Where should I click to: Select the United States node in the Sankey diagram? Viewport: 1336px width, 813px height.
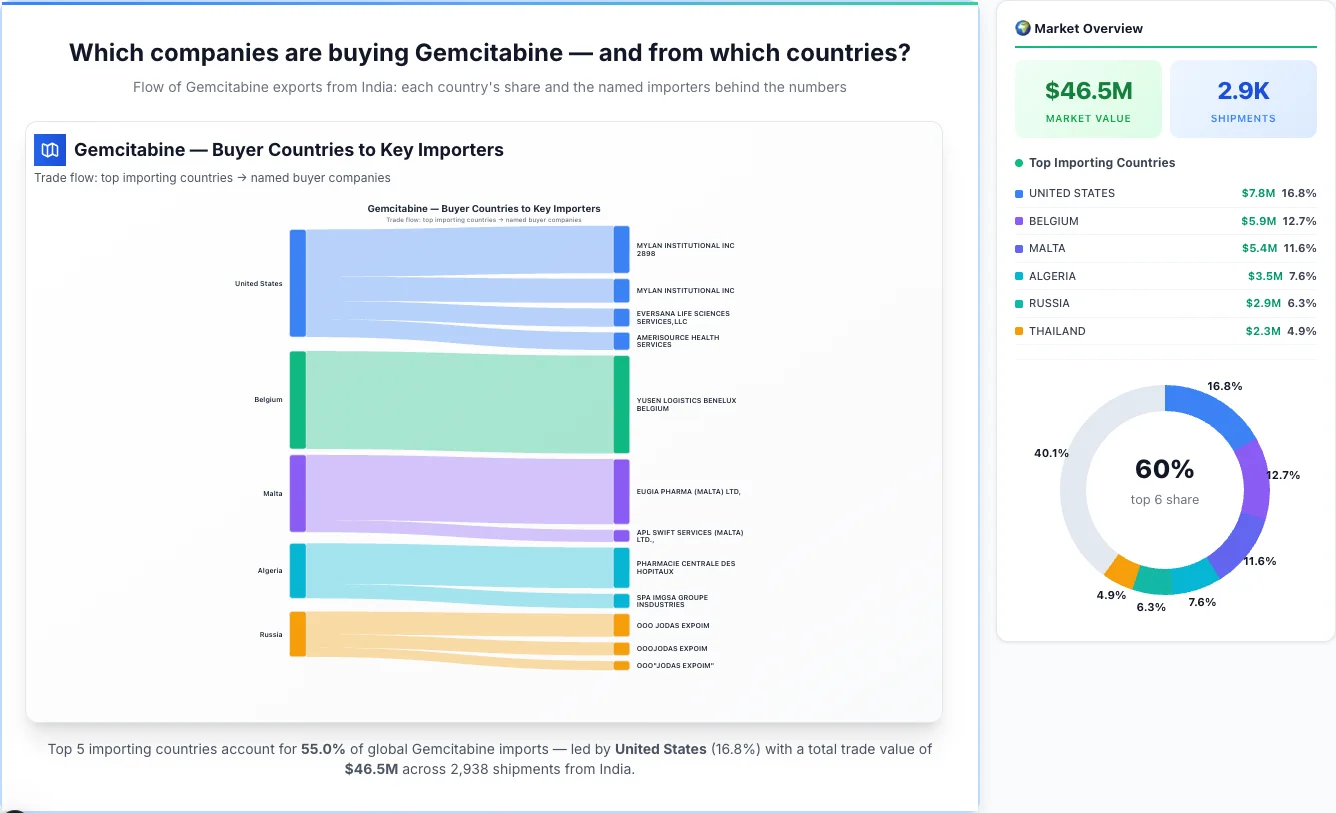pyautogui.click(x=296, y=283)
